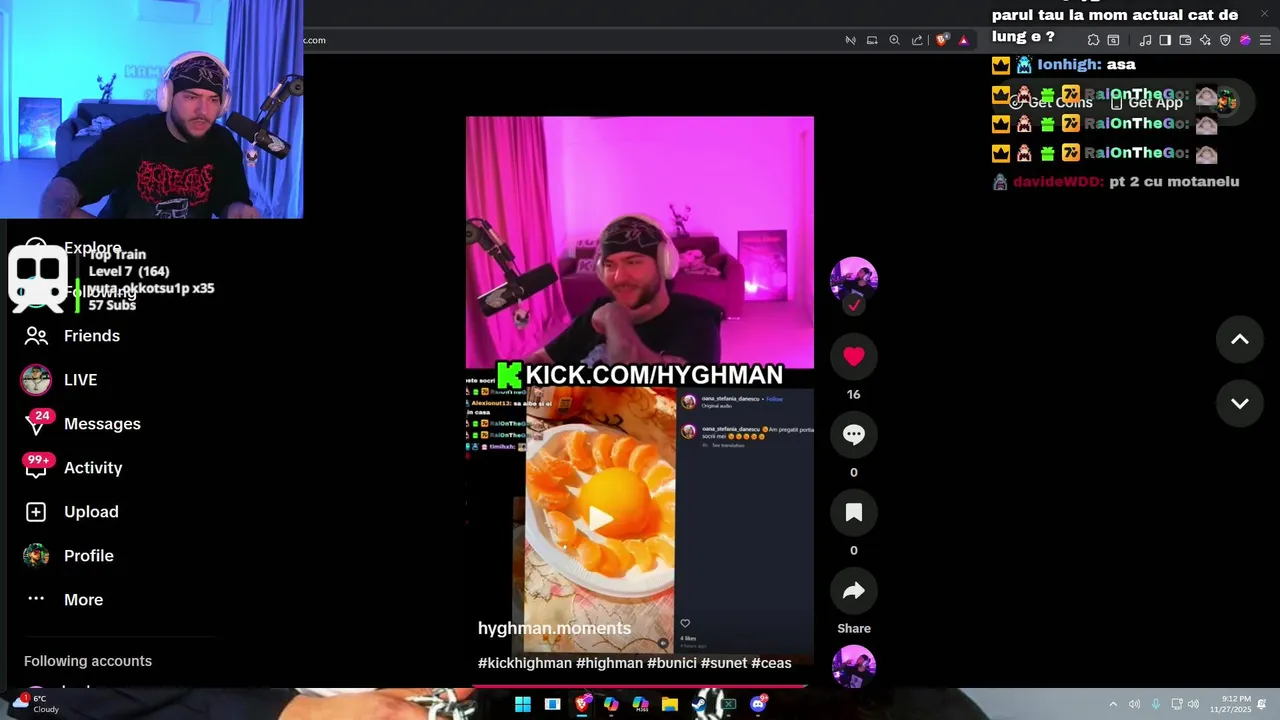The width and height of the screenshot is (1280, 720).
Task: Click the Friends people icon
Action: coord(36,336)
